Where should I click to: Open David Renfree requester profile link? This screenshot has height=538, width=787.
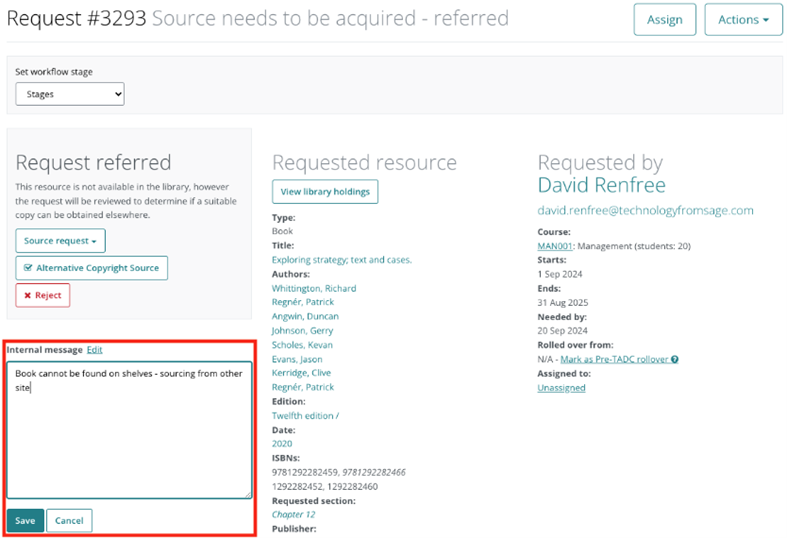point(601,185)
